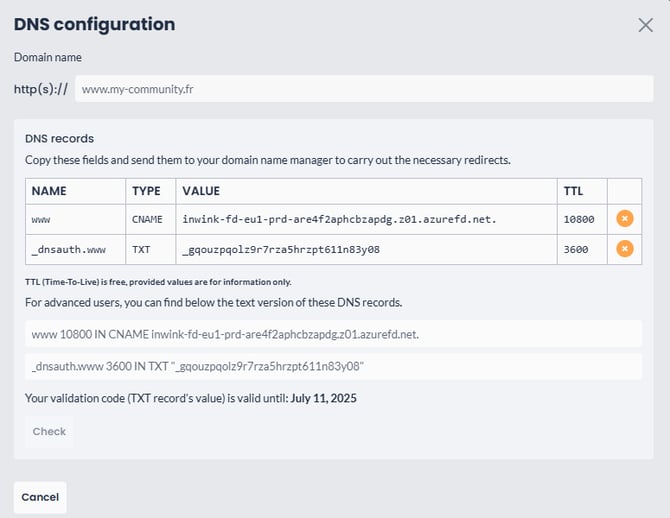Click the orange icon in CNAME row
Image resolution: width=670 pixels, height=518 pixels.
(x=624, y=219)
